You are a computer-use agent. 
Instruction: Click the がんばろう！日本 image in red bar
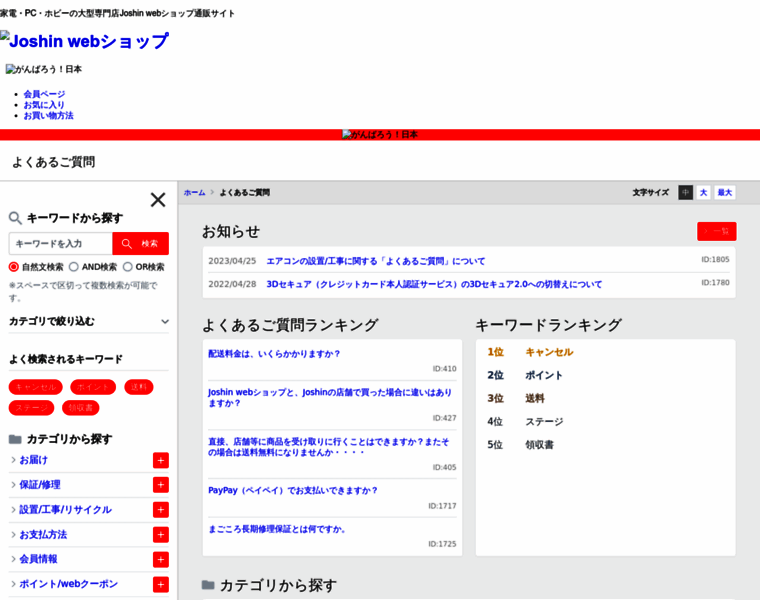tap(380, 135)
